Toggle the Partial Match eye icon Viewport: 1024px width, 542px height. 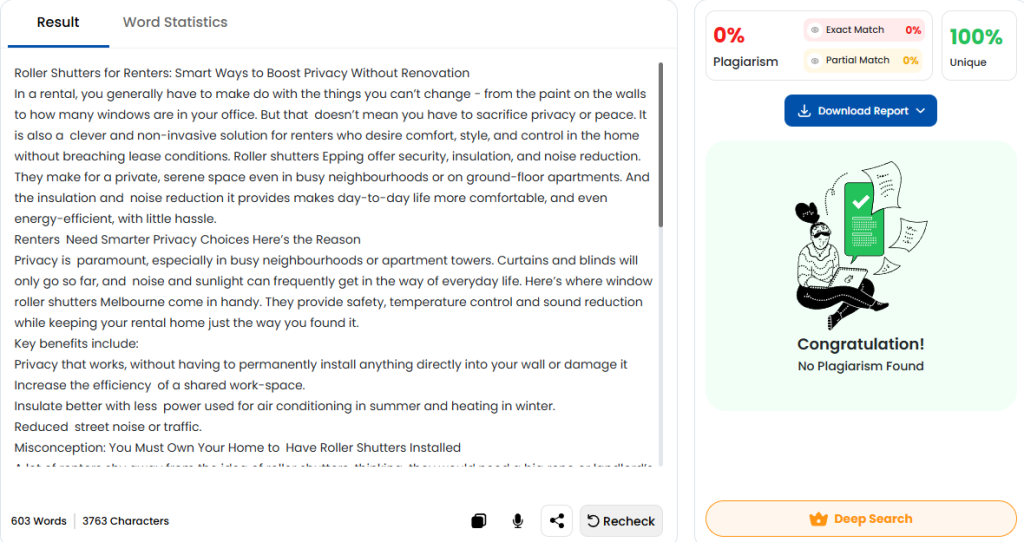point(815,60)
